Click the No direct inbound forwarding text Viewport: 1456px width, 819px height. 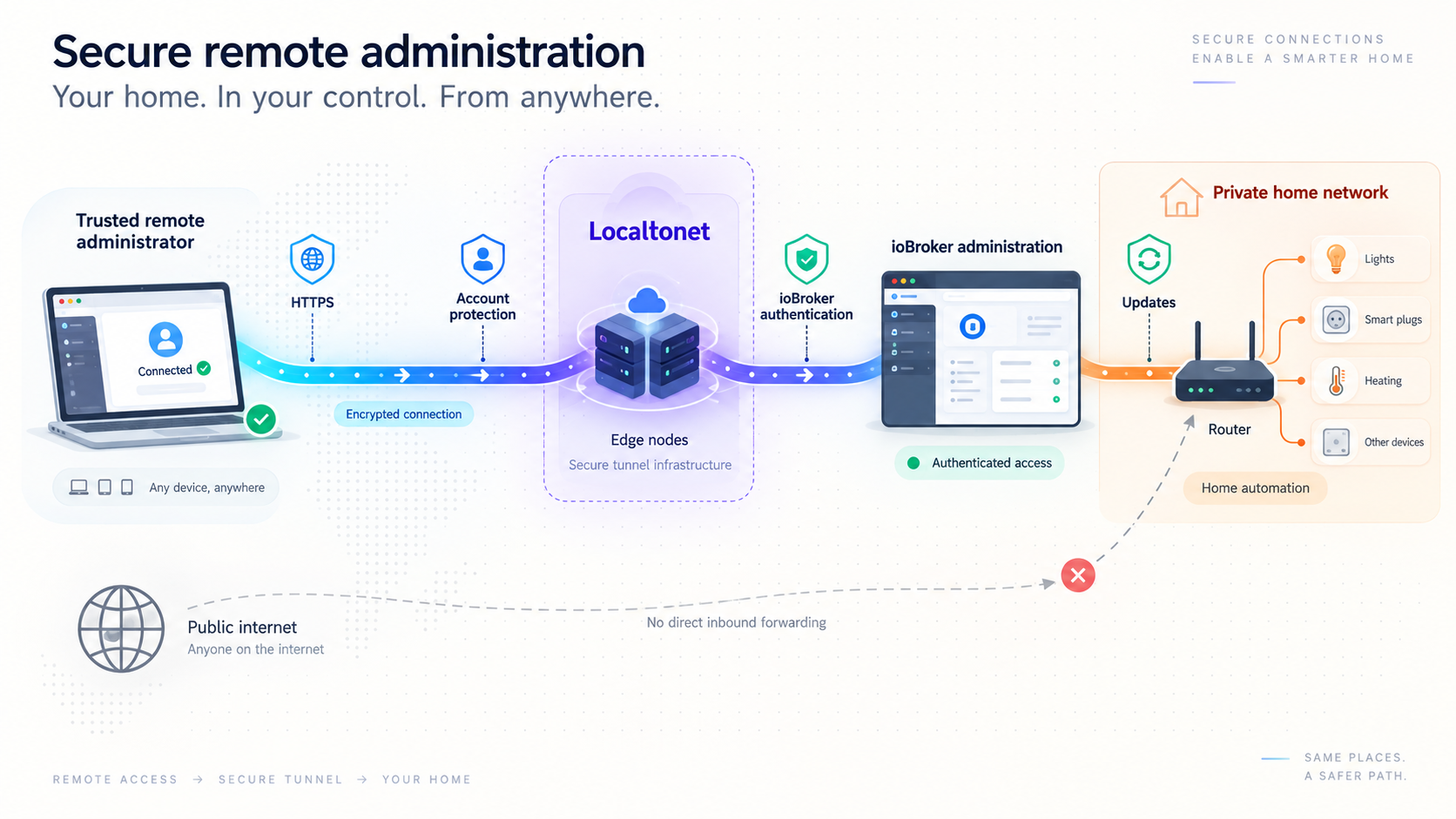tap(736, 622)
